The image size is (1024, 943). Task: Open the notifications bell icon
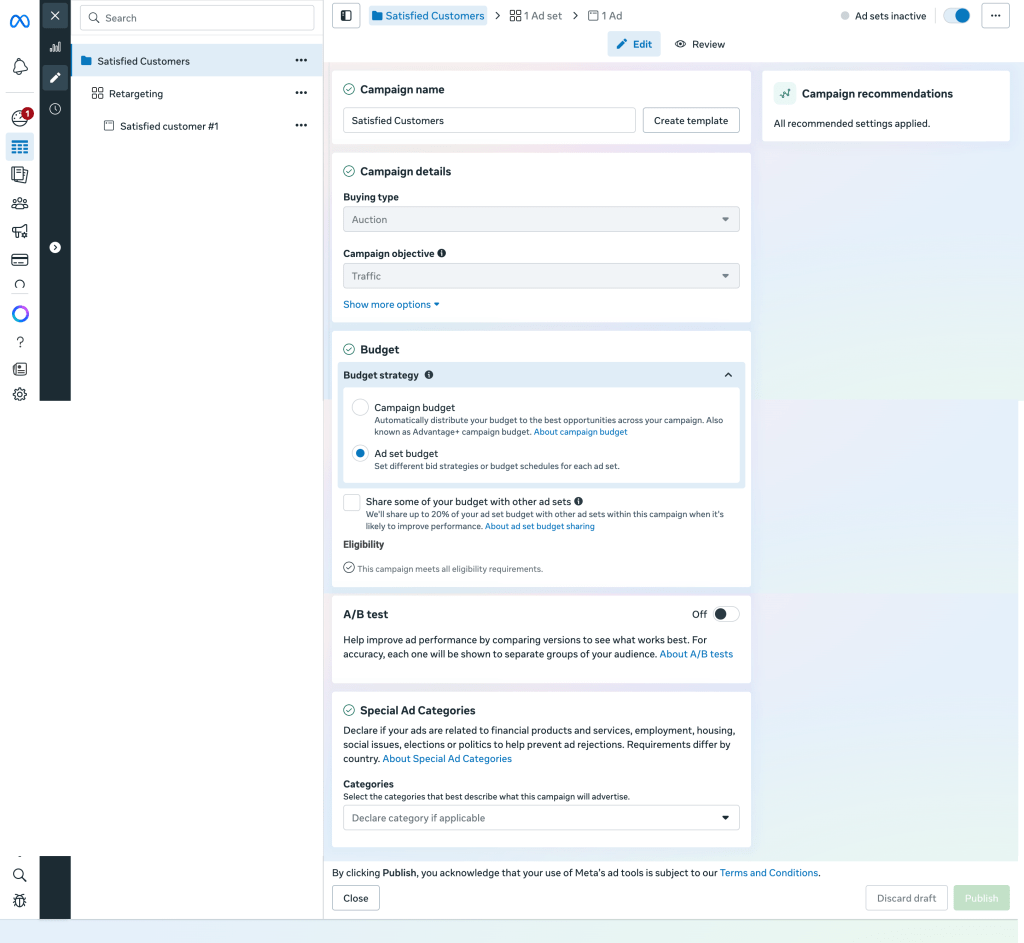19,67
